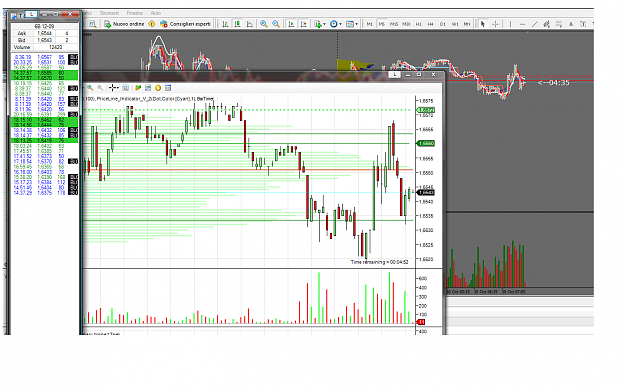Select the equidistant channel tool
The width and height of the screenshot is (625, 391).
(546, 24)
